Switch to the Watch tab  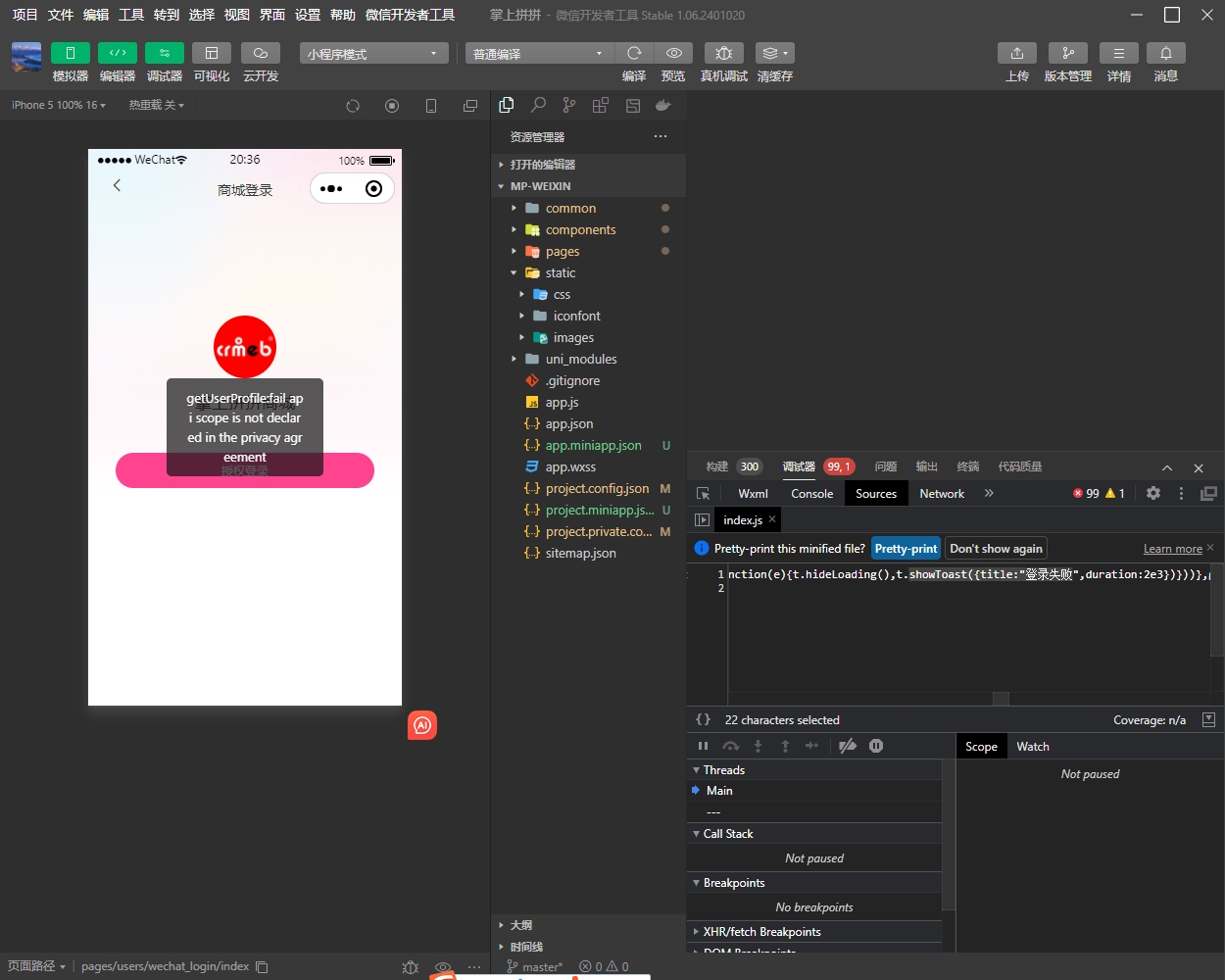point(1033,746)
